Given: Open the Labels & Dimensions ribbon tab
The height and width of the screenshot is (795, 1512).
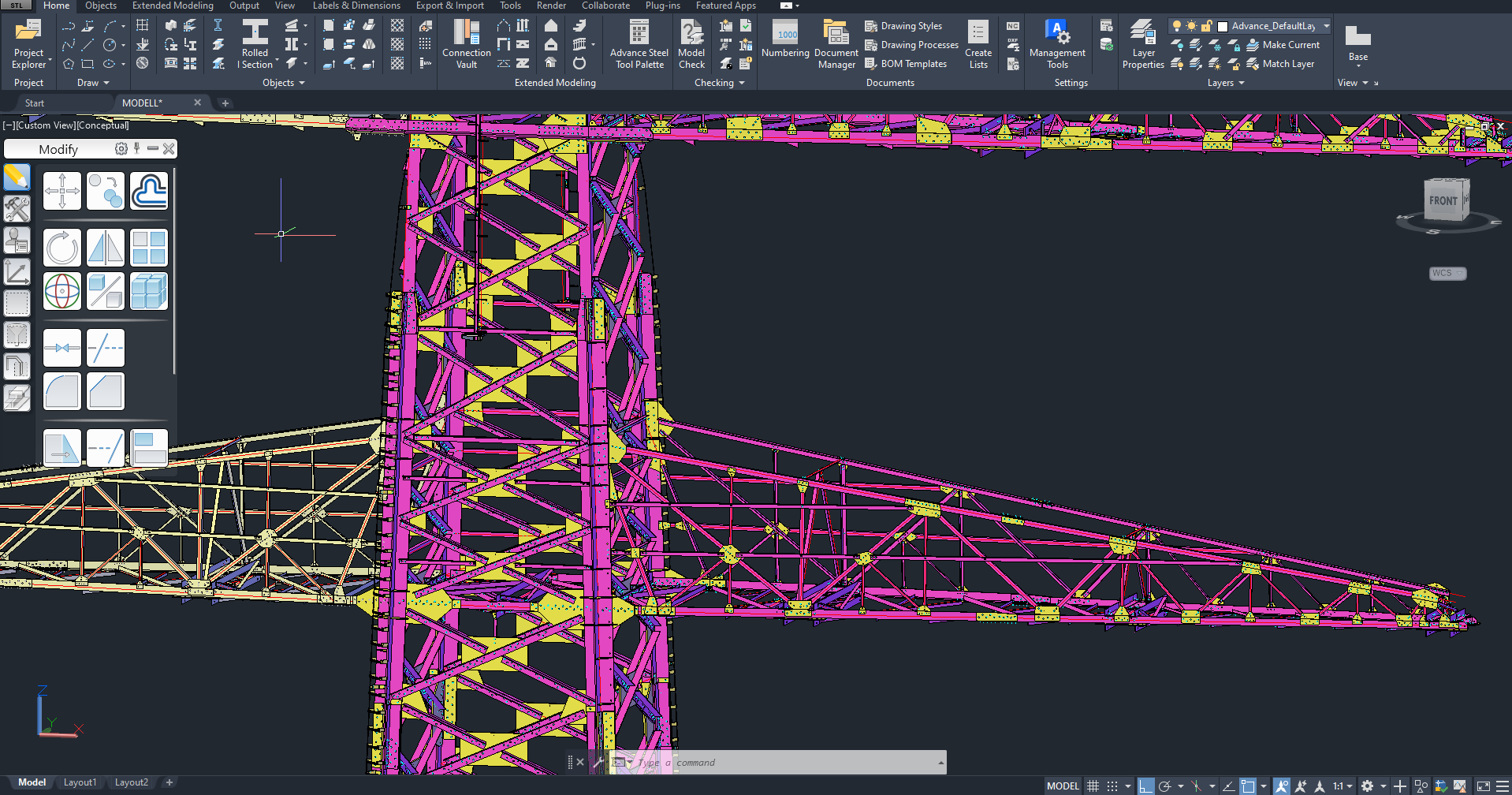Looking at the screenshot, I should click(356, 6).
